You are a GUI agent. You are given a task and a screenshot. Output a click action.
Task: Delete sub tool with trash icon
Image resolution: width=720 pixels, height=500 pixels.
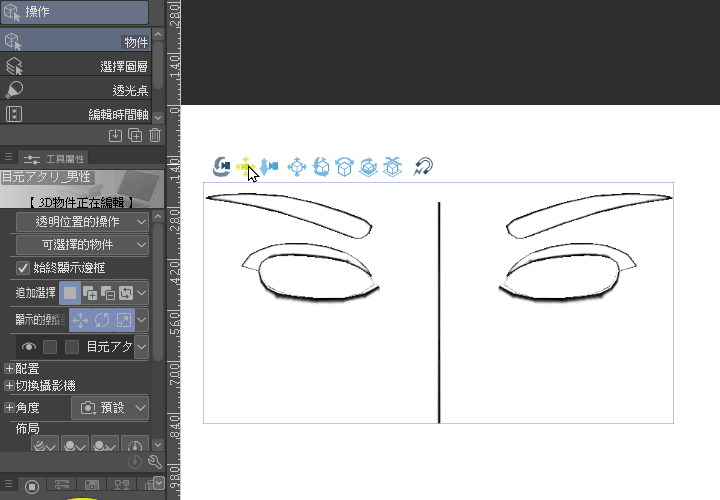(155, 135)
